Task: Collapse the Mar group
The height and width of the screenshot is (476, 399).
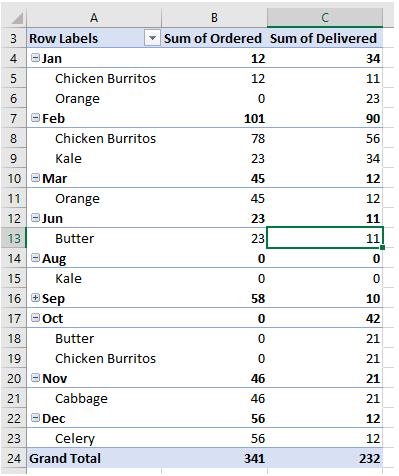Action: (x=35, y=178)
